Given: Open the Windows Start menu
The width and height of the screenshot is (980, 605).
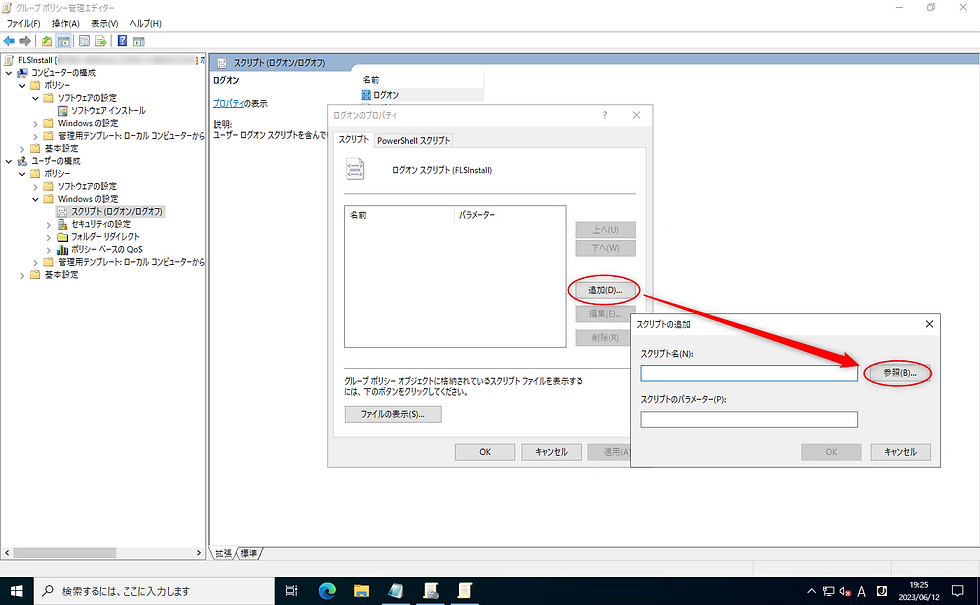Looking at the screenshot, I should tap(17, 591).
